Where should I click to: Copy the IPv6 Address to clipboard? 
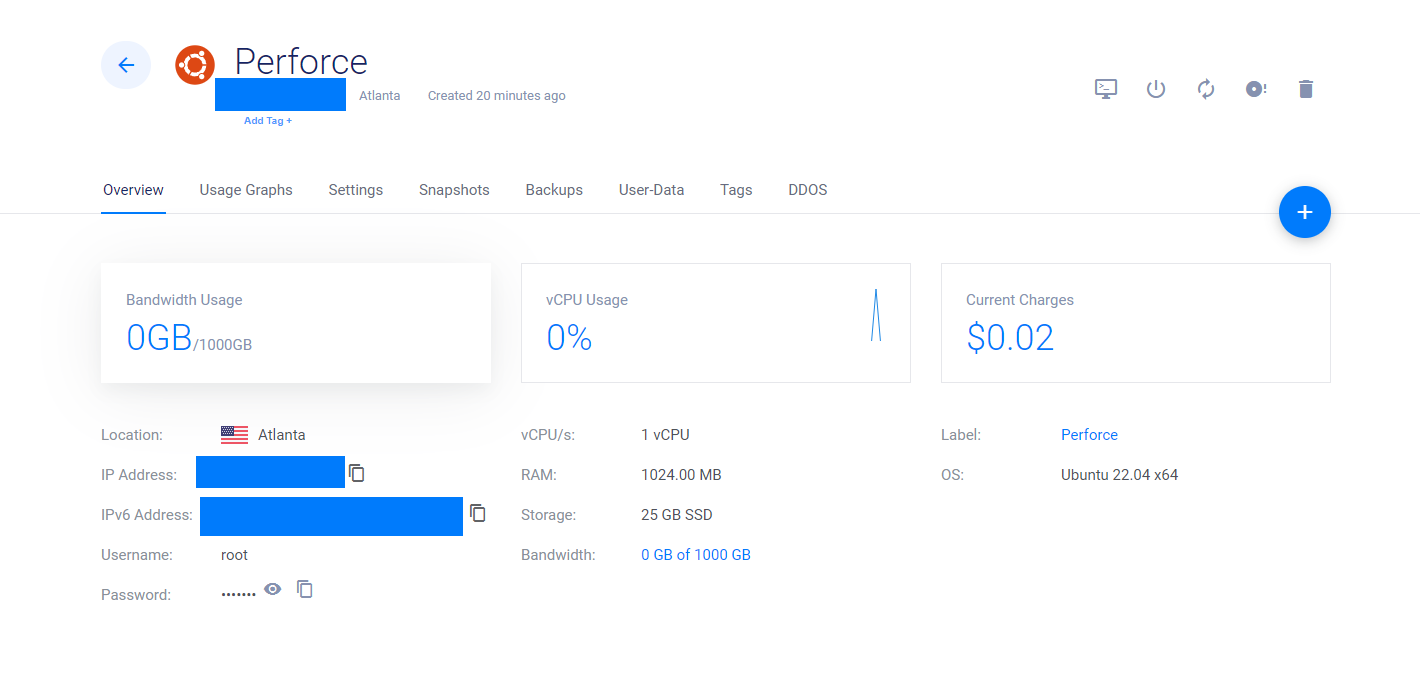click(x=478, y=513)
